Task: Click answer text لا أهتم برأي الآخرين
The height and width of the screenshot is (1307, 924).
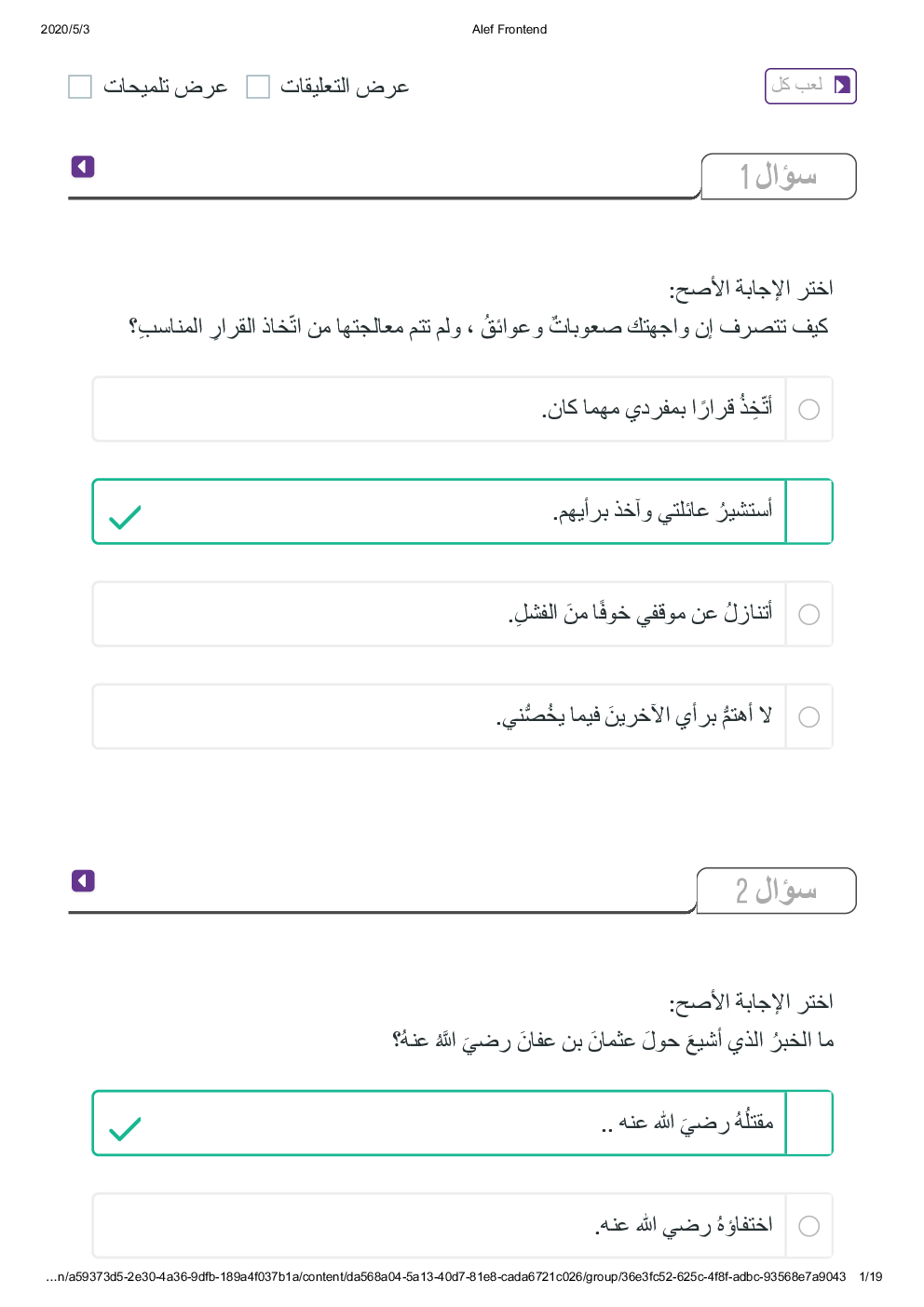Action: pos(634,715)
